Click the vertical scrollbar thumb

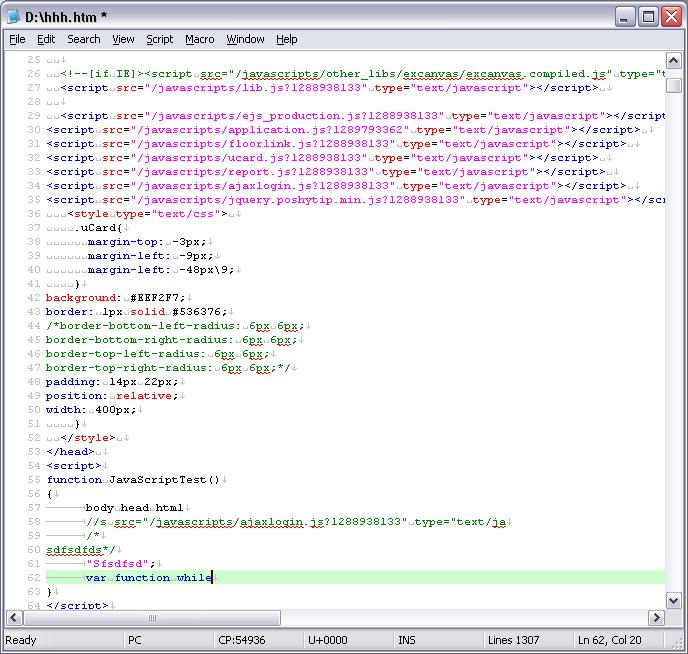click(x=674, y=85)
